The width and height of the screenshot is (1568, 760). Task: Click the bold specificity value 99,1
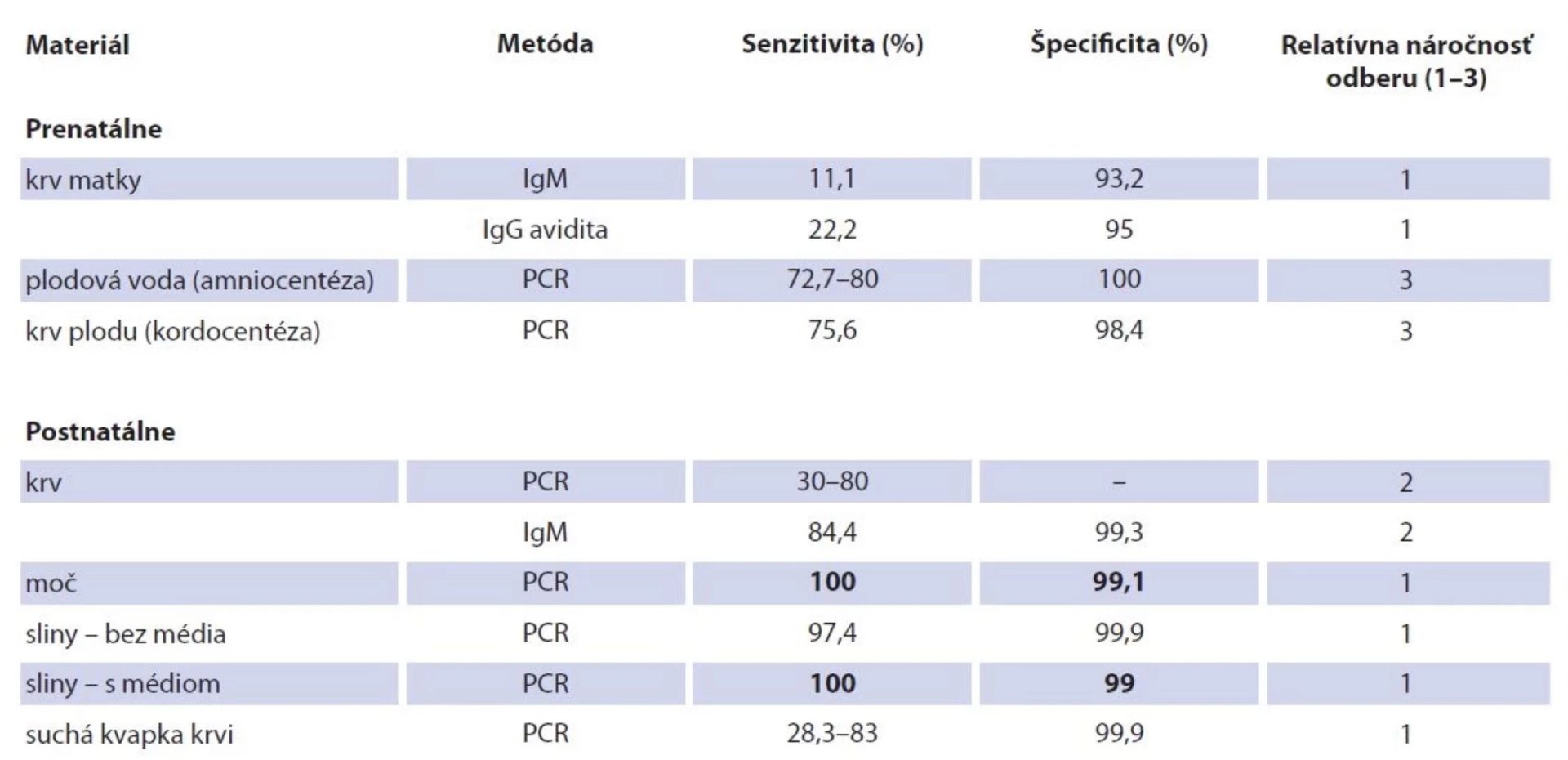click(x=1119, y=582)
